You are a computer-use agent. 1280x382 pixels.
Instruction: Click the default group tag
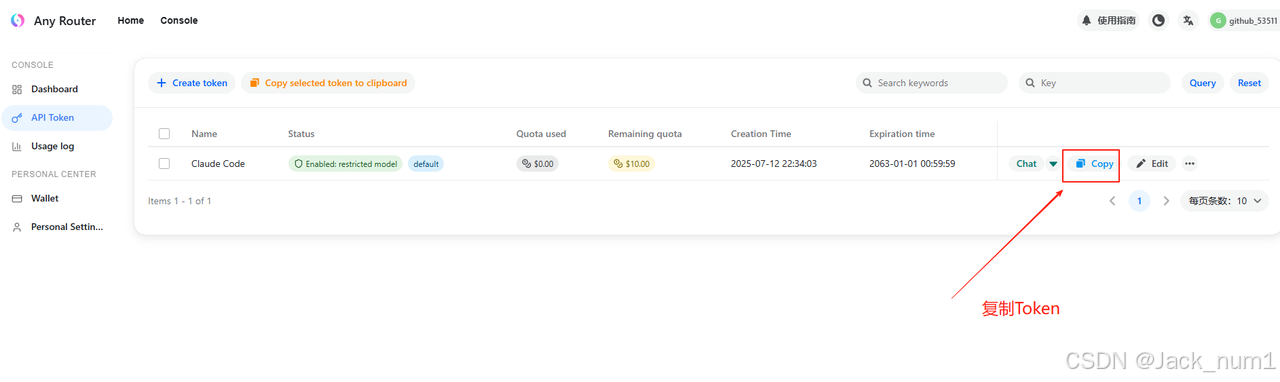[x=426, y=164]
